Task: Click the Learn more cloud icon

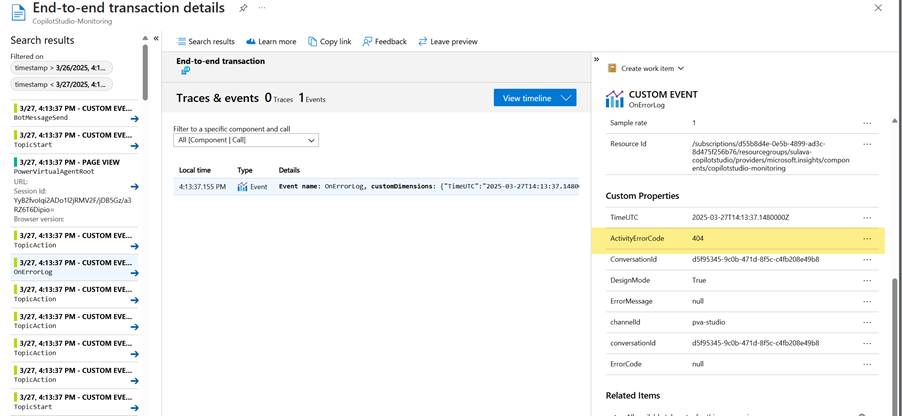Action: tap(270, 41)
